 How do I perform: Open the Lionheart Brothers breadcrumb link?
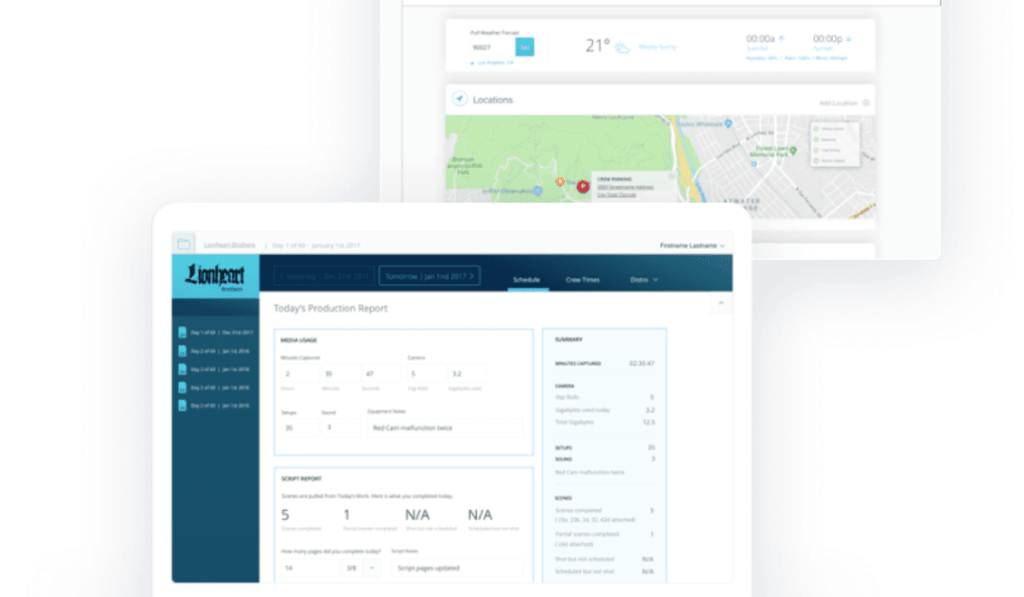[x=229, y=245]
